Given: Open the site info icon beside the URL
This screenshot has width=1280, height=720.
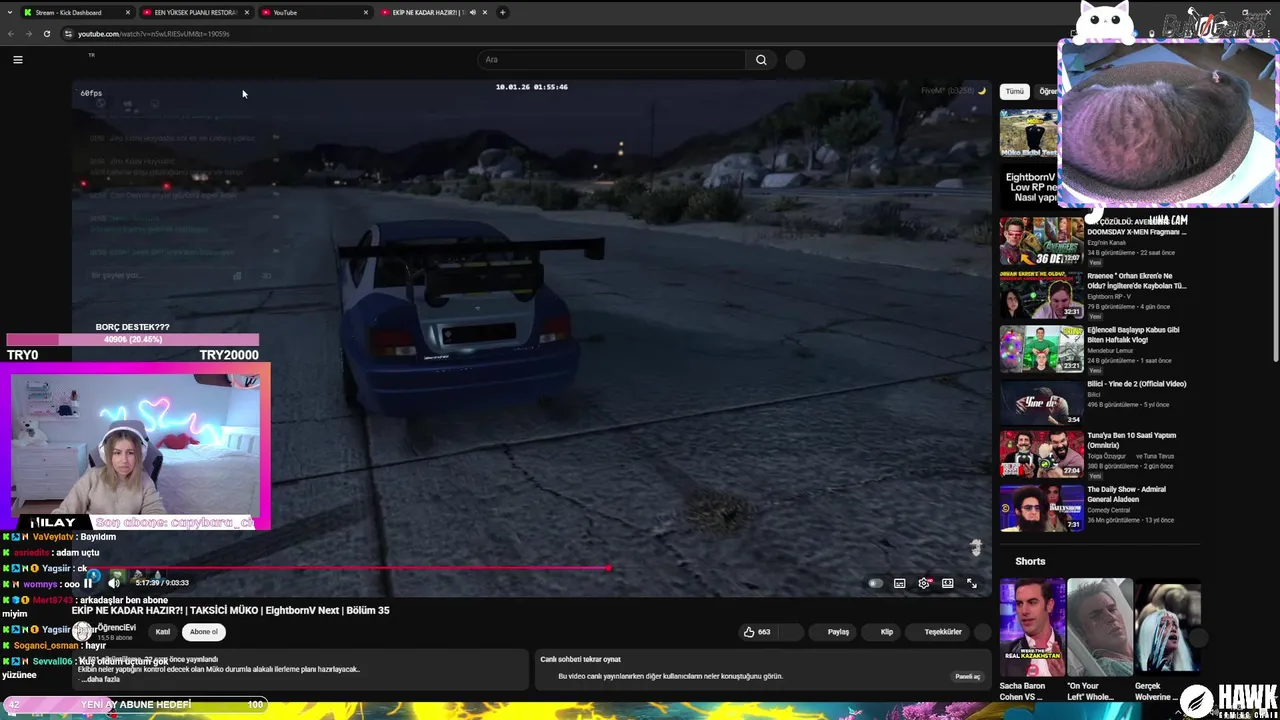Looking at the screenshot, I should tap(68, 34).
